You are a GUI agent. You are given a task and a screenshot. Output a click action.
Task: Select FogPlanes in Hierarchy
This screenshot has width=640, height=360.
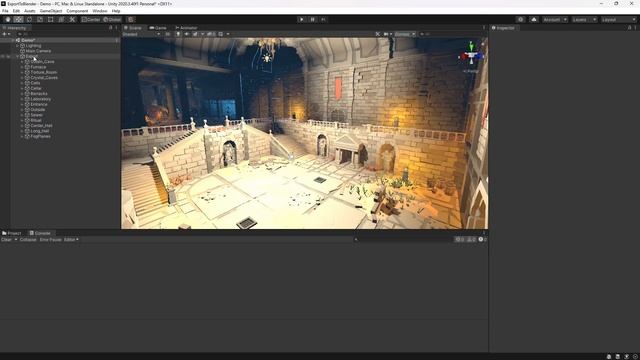coord(40,136)
